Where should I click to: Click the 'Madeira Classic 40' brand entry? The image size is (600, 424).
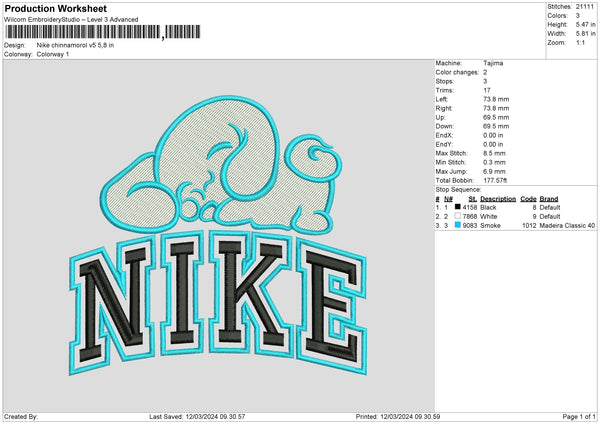pos(567,226)
